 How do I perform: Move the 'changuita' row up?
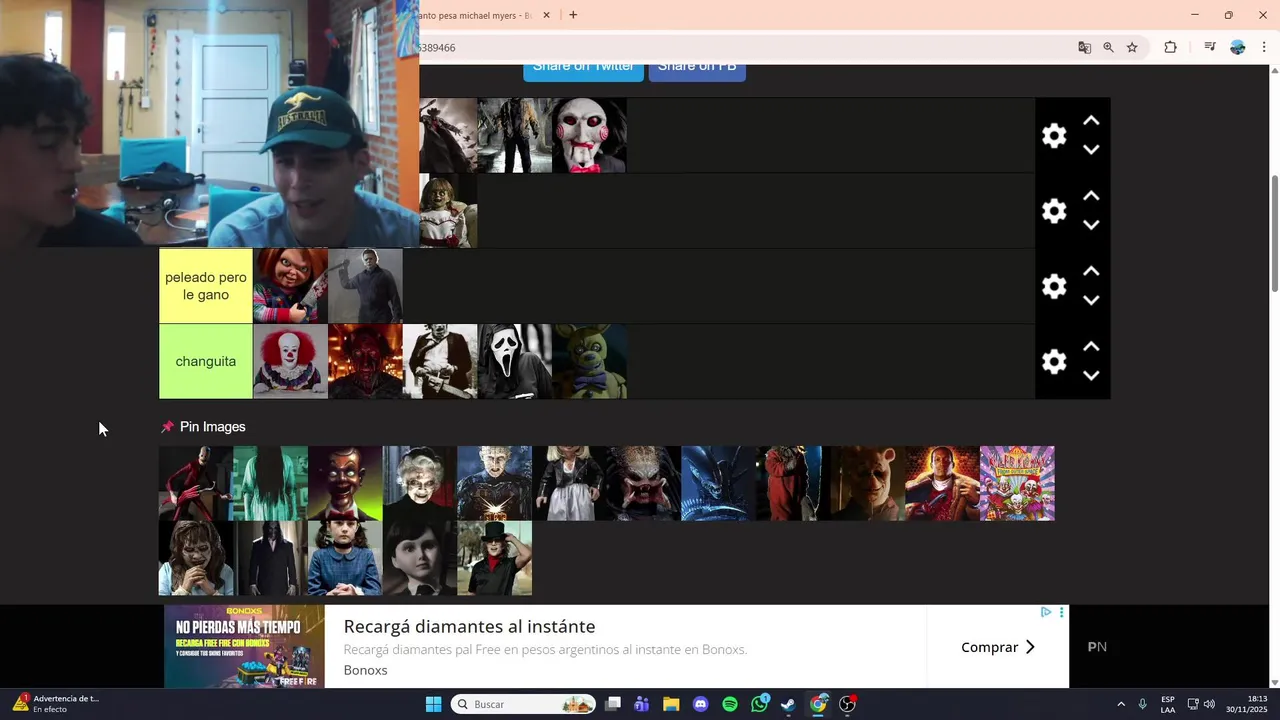pyautogui.click(x=1091, y=346)
